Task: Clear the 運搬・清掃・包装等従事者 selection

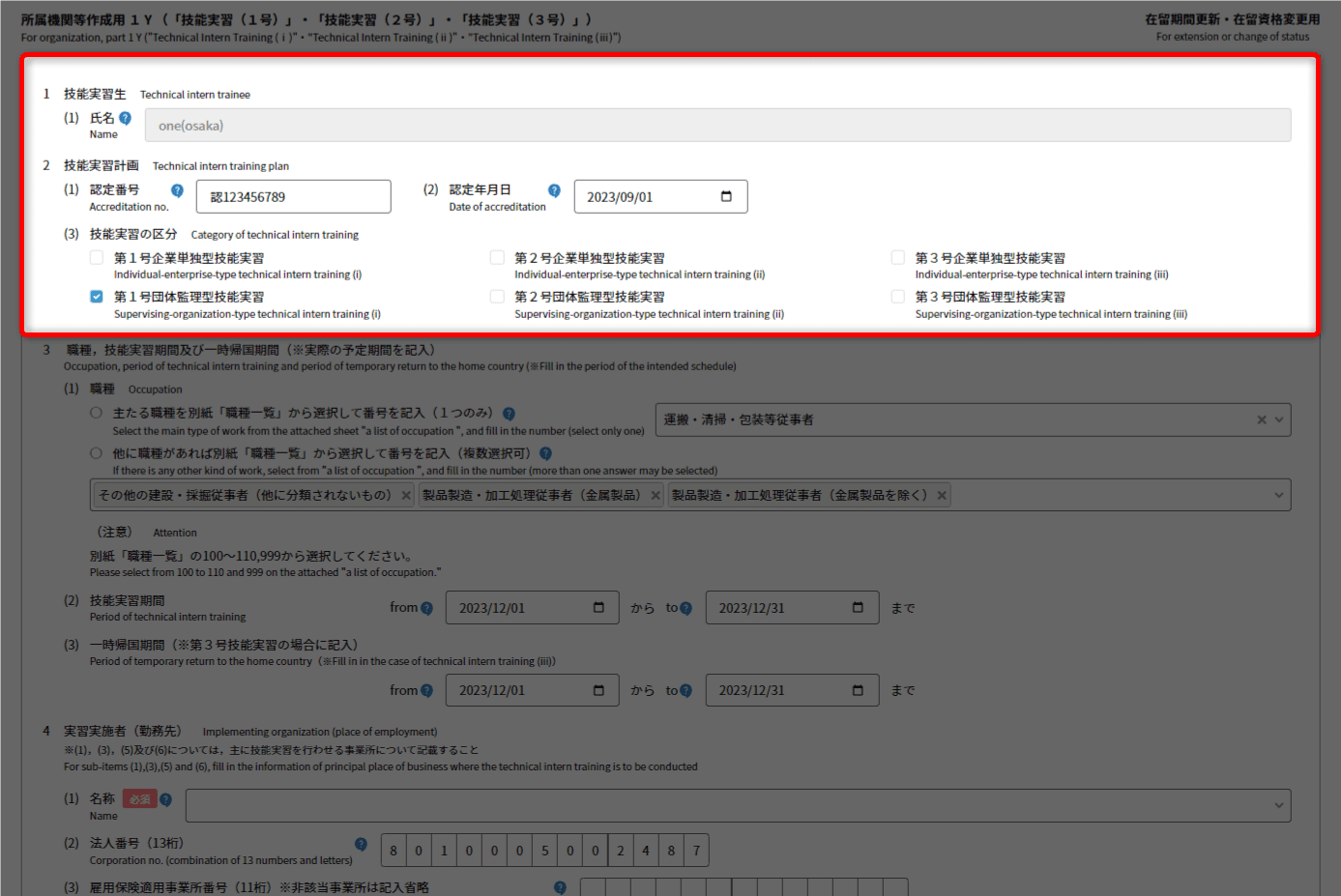Action: click(x=1261, y=419)
